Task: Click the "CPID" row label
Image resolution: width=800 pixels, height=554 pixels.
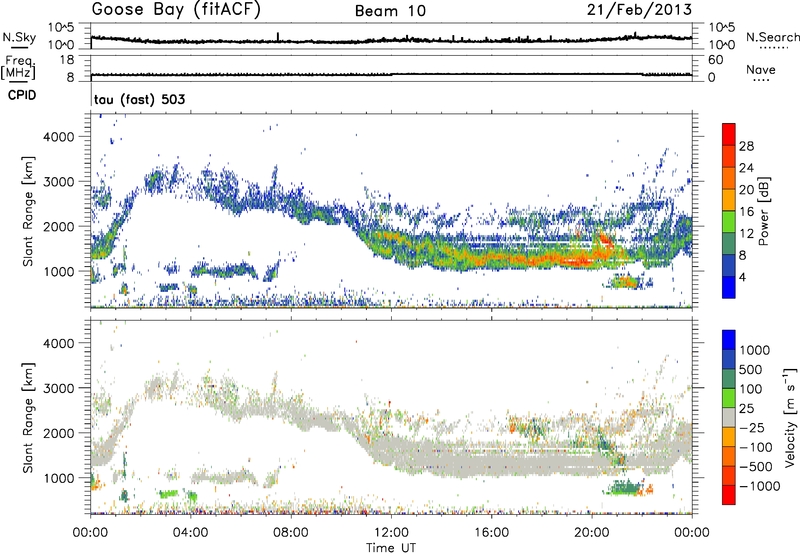Action: point(22,95)
